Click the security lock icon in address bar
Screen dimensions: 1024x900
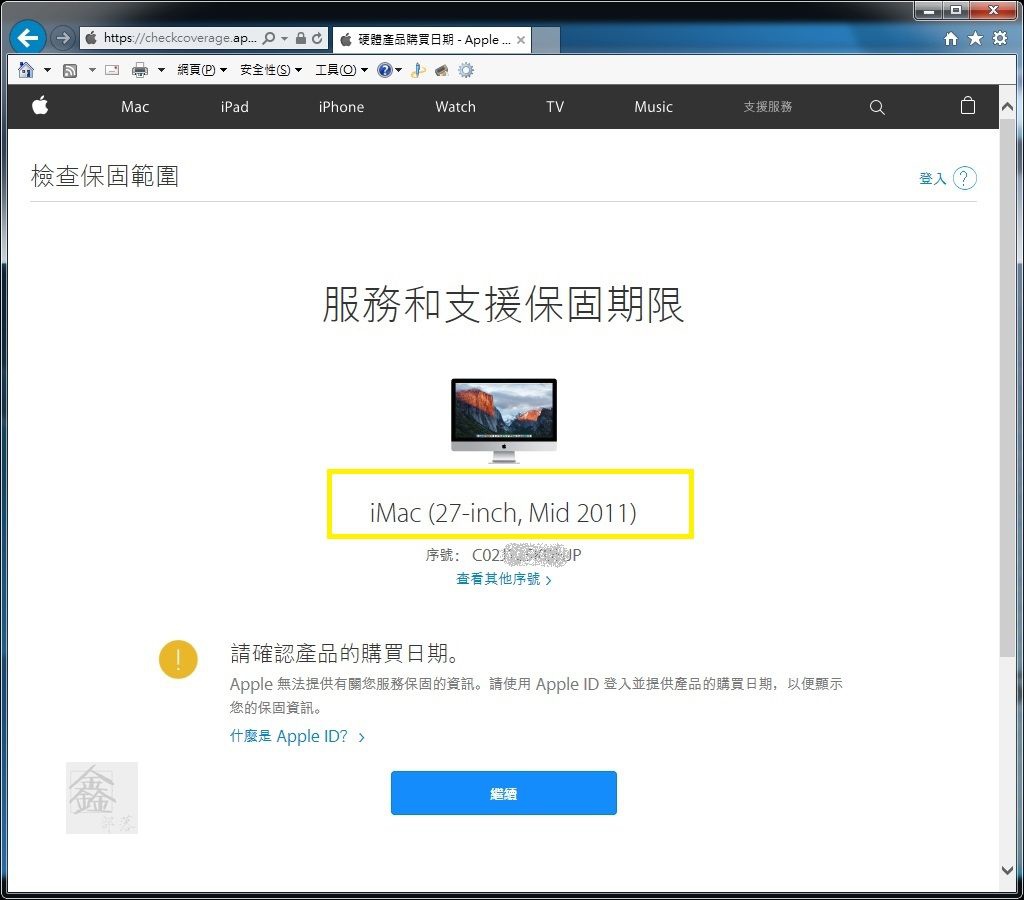tap(300, 38)
